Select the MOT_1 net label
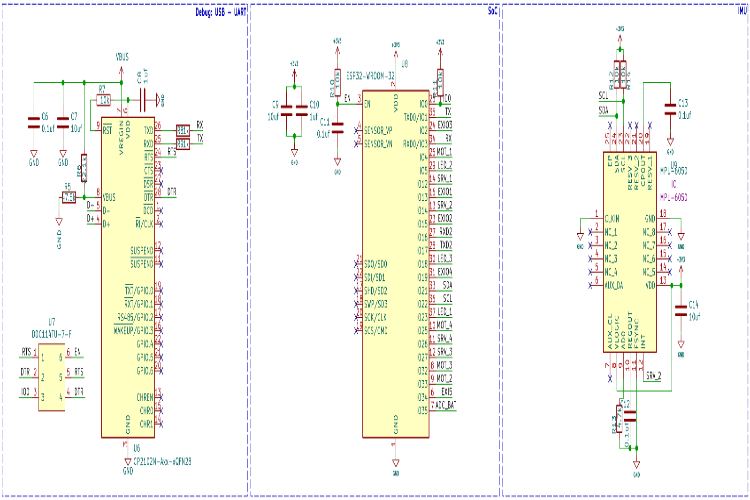 (x=444, y=152)
